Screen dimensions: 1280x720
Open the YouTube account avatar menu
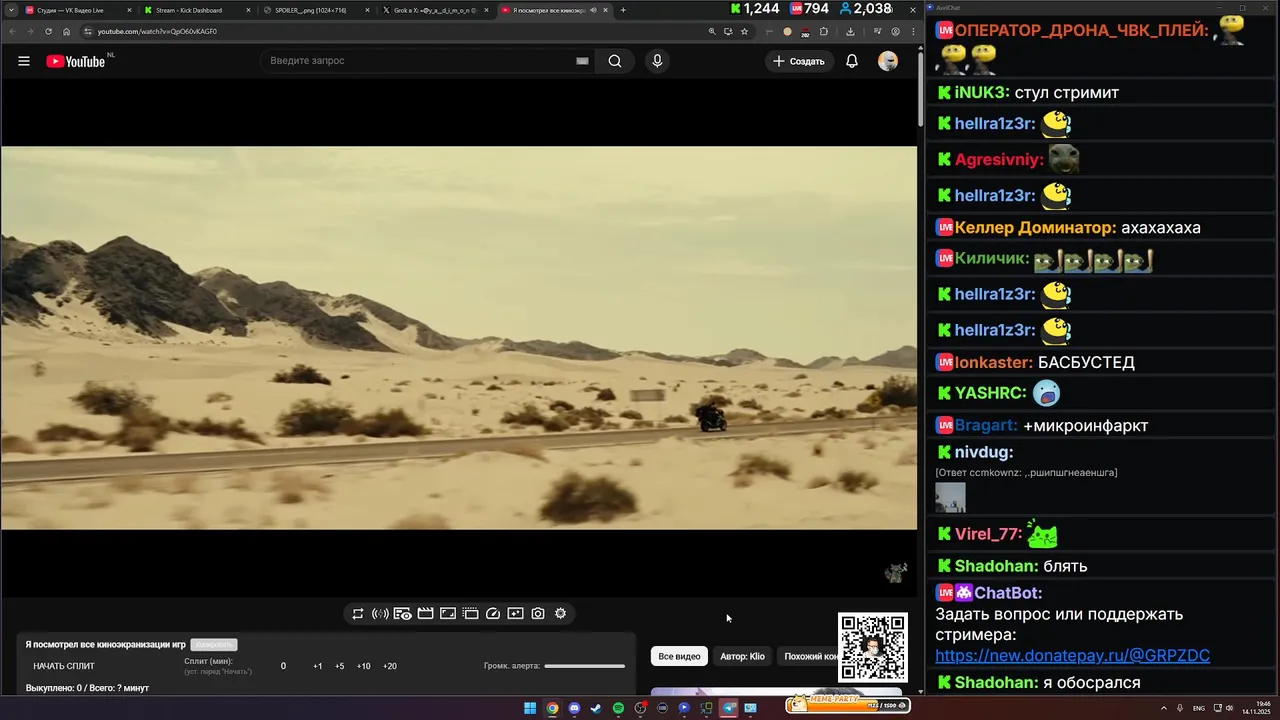coord(888,61)
